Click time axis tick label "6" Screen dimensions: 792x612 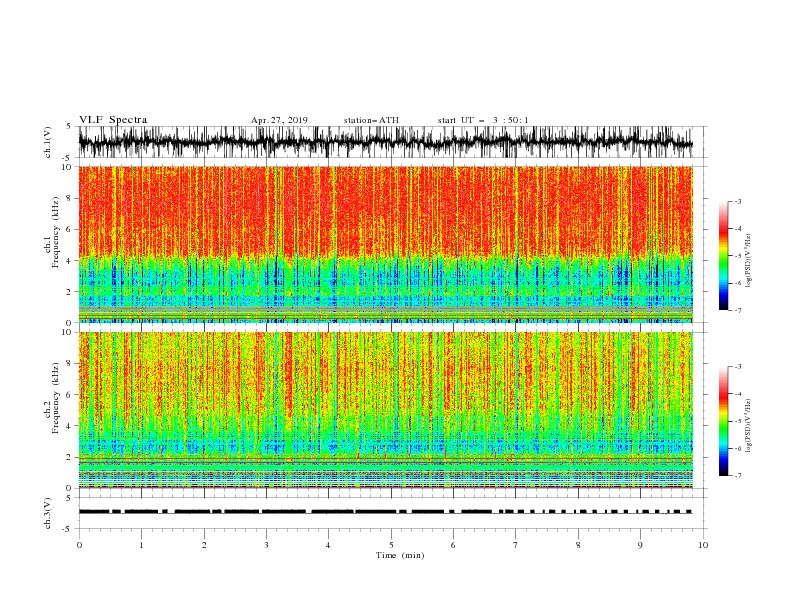pos(453,545)
